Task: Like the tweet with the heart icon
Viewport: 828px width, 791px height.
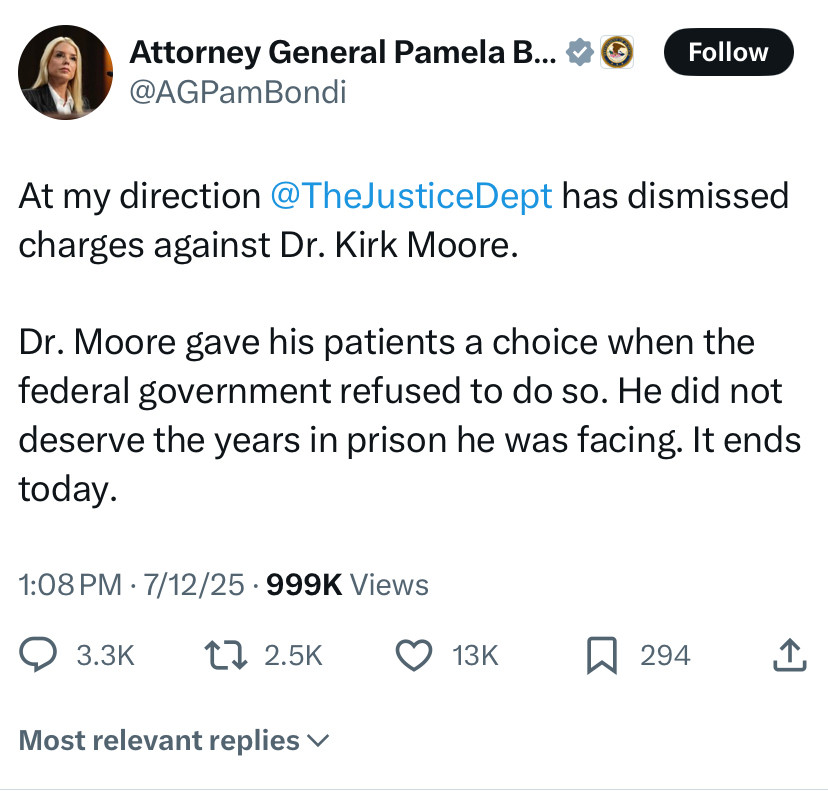Action: point(414,655)
